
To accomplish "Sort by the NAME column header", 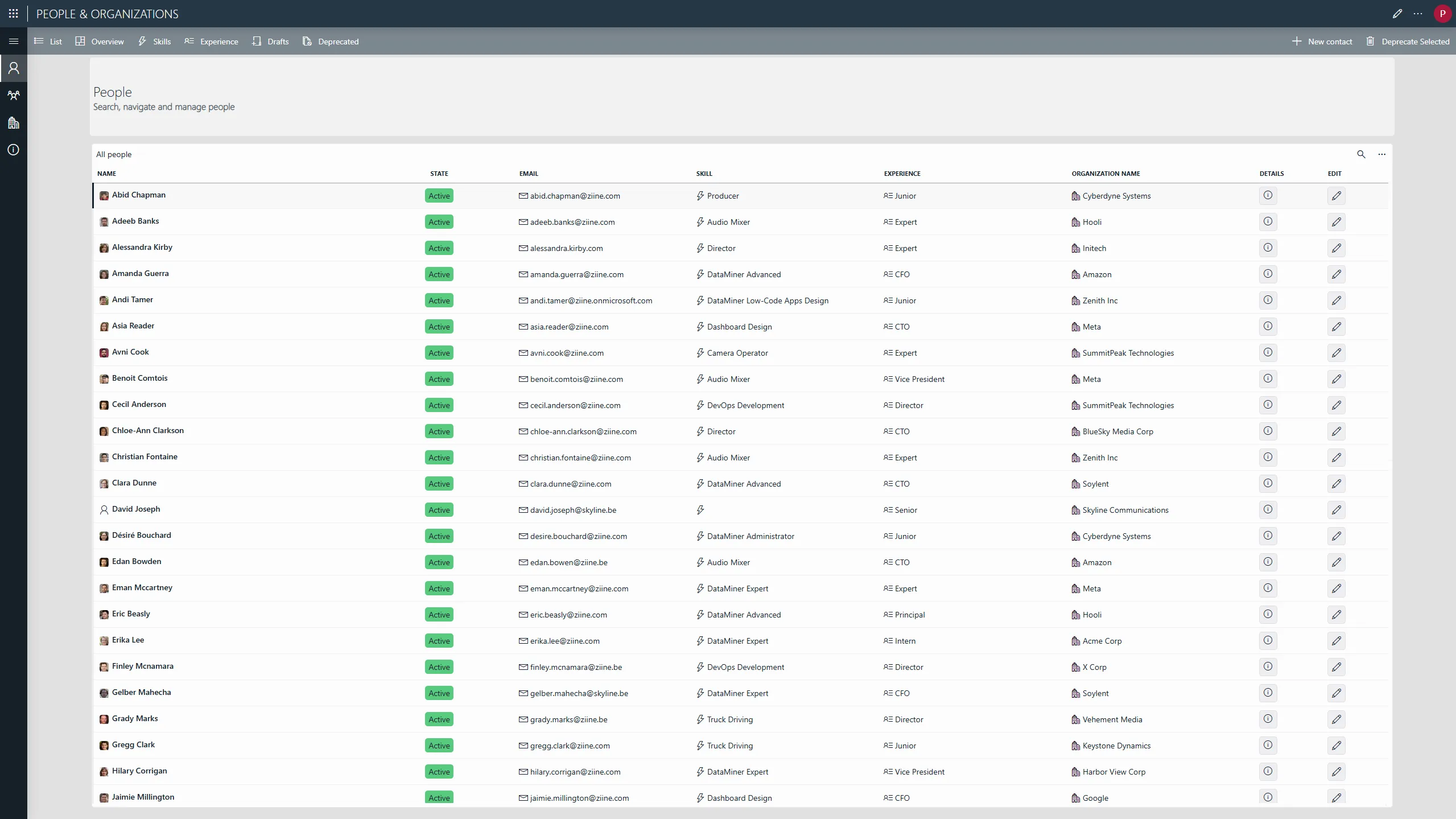I will 106,174.
